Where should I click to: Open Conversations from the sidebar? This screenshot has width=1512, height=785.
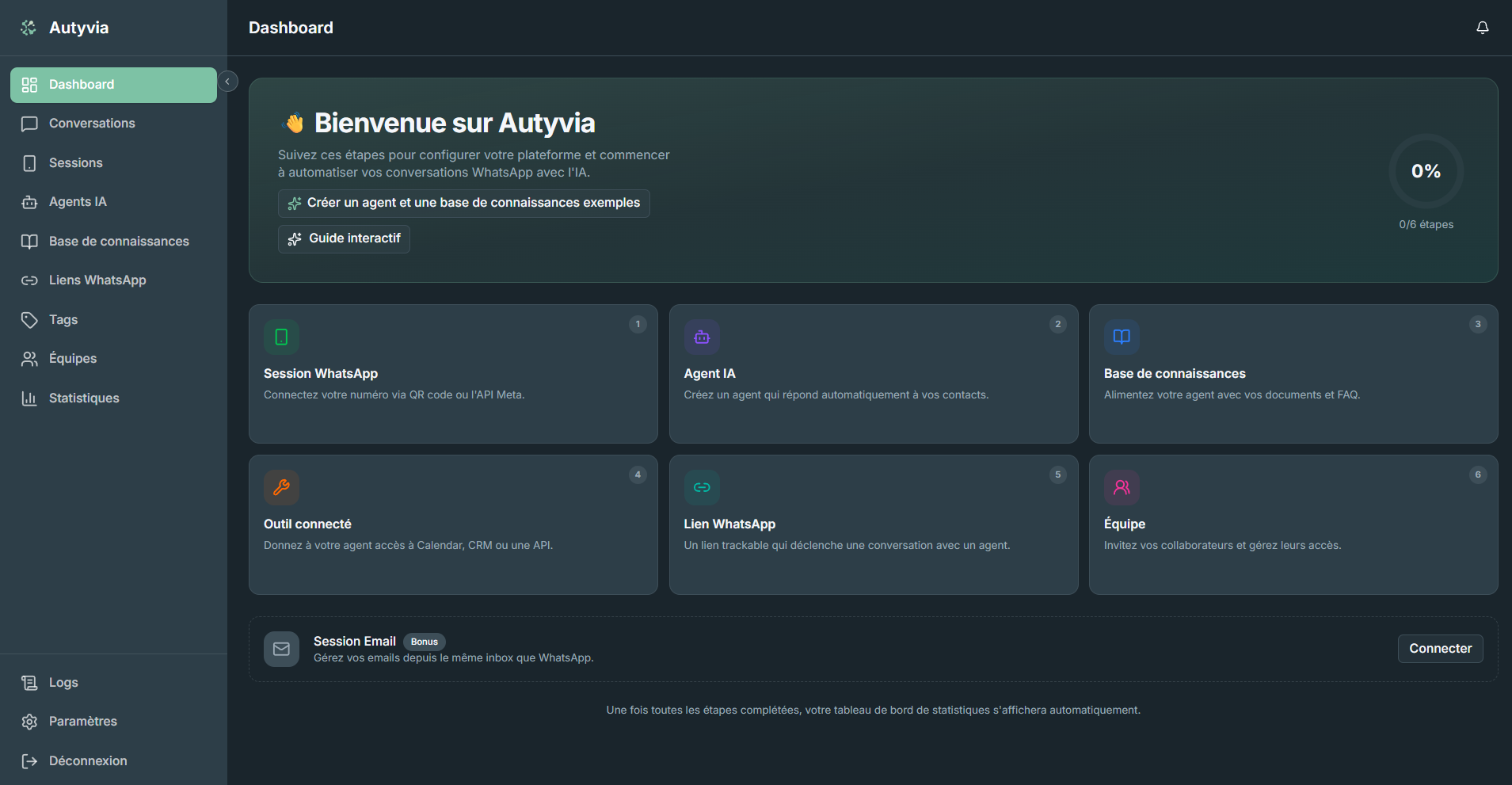pyautogui.click(x=113, y=124)
